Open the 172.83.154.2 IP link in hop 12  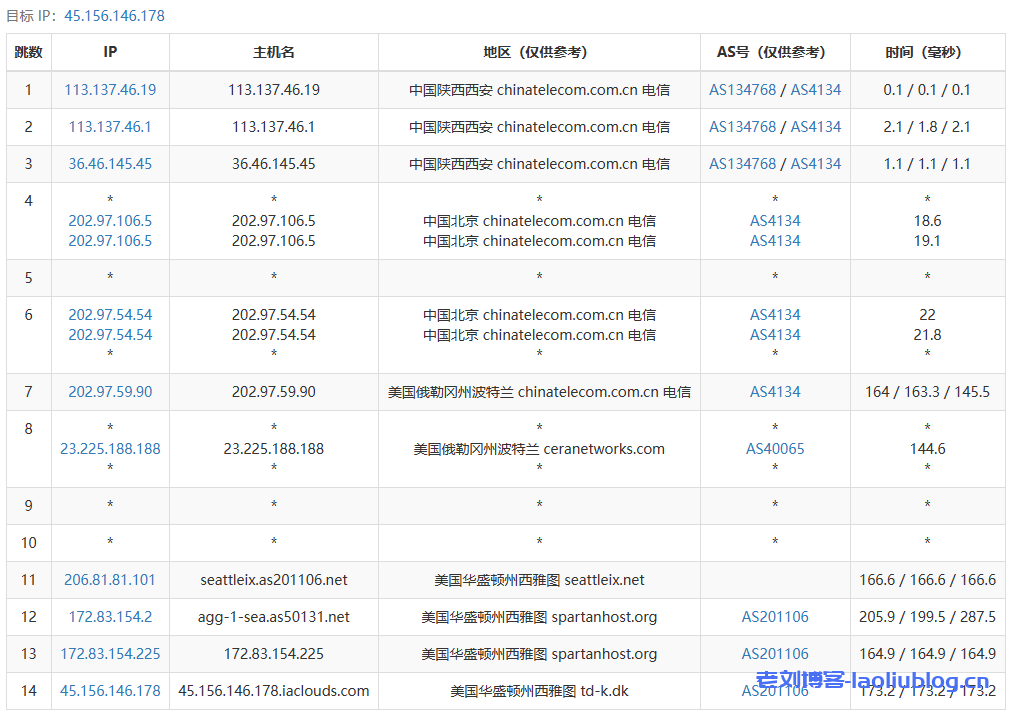click(x=110, y=617)
